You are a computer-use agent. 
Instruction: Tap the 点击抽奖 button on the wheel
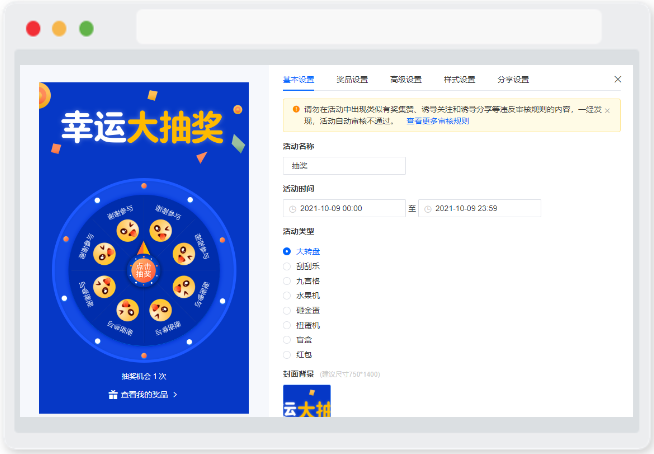click(143, 270)
